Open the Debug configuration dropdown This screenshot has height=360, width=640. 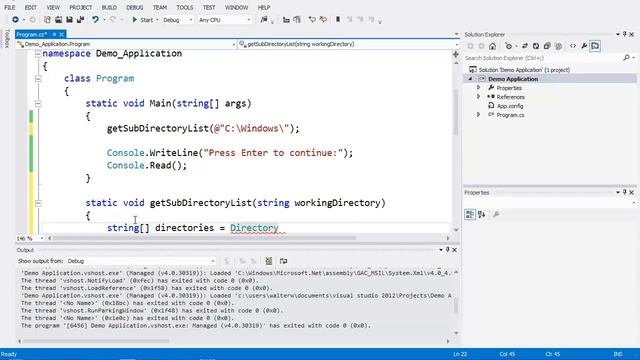pos(178,20)
